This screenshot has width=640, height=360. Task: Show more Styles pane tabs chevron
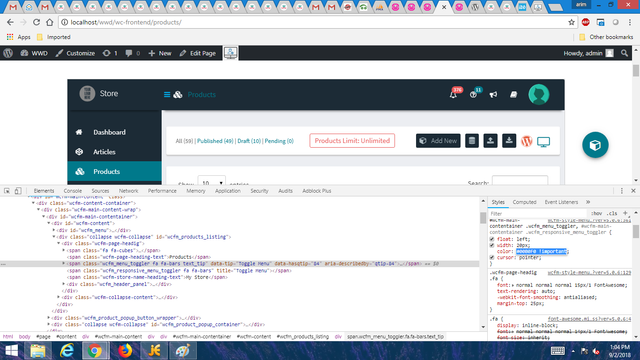[x=588, y=202]
